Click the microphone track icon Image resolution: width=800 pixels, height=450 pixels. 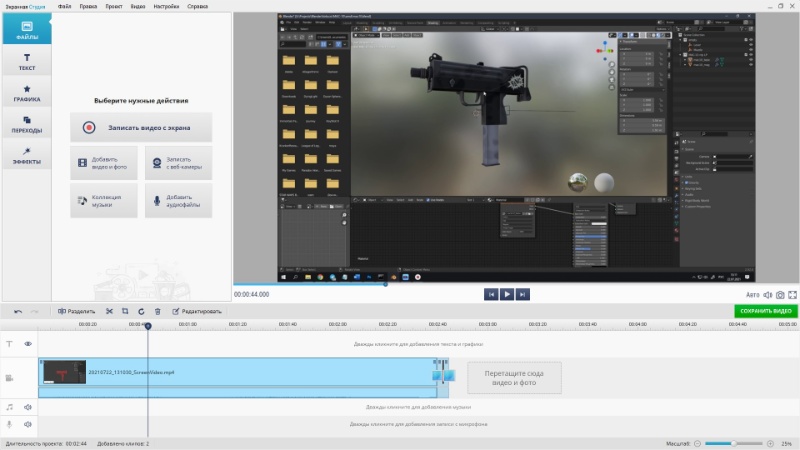[9, 424]
